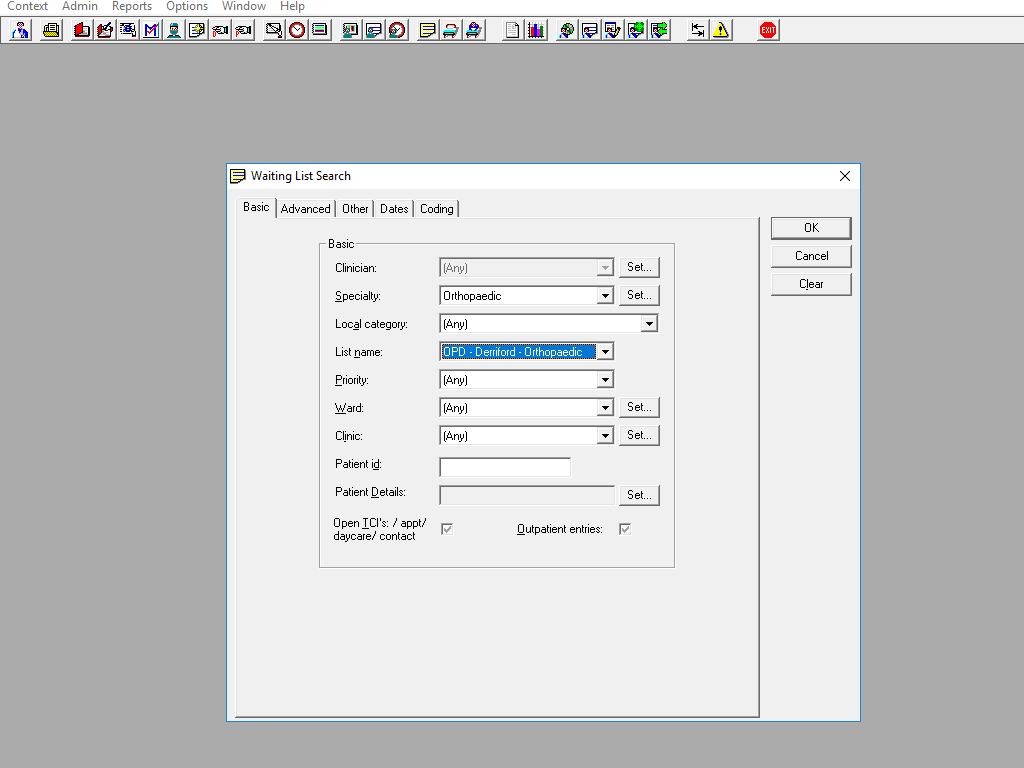Click the person with green arrows icon
1024x768 pixels.
click(659, 30)
